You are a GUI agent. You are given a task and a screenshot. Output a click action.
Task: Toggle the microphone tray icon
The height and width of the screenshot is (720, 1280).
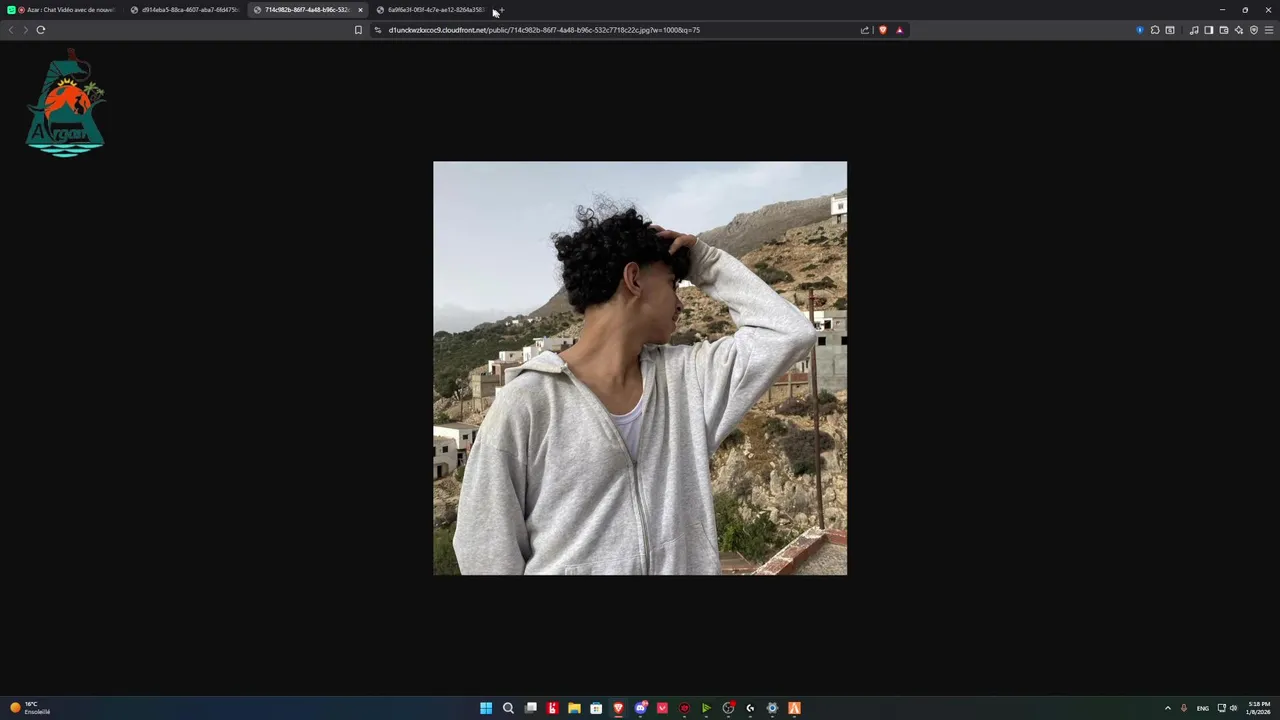pyautogui.click(x=1184, y=708)
